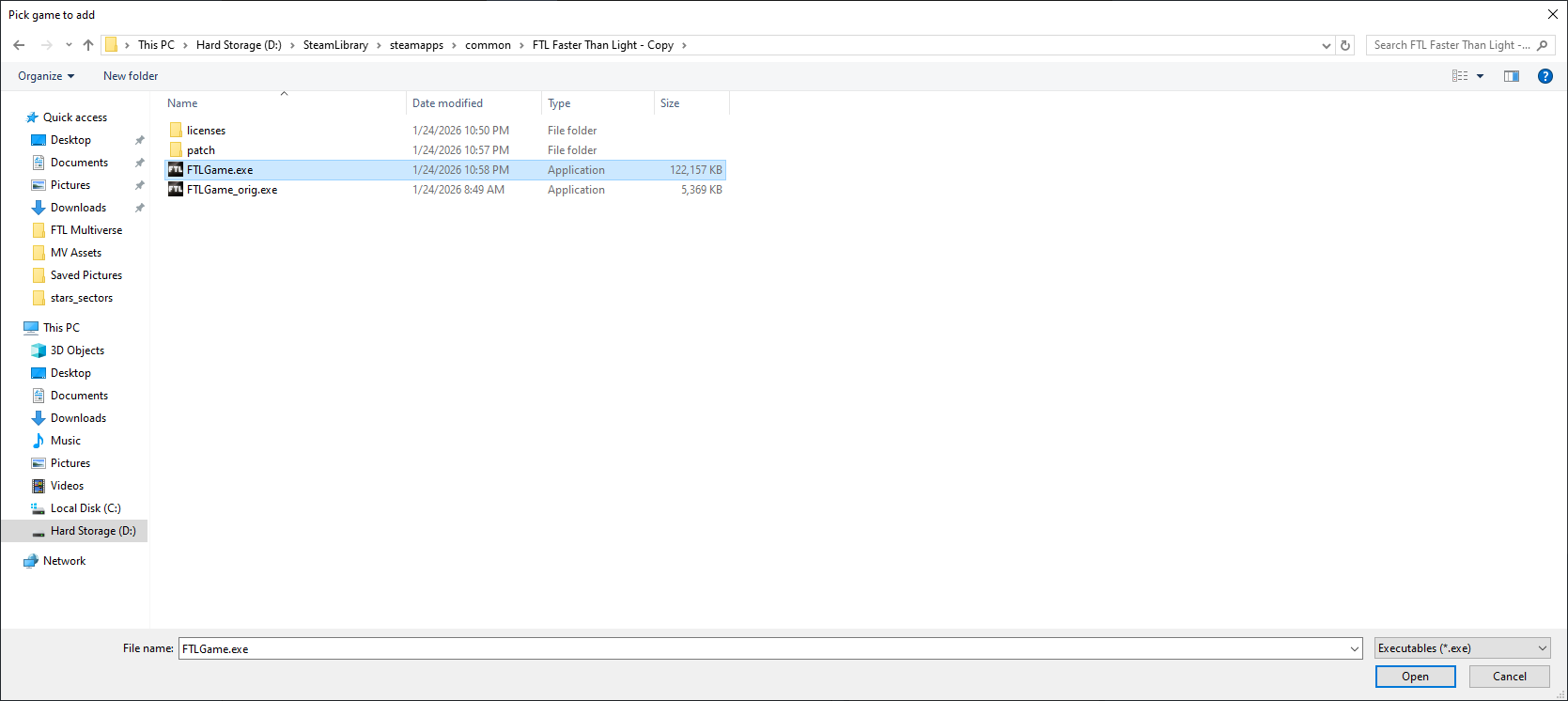This screenshot has width=1568, height=701.
Task: Click the Hard Storage (D:) drive icon
Action: pos(39,532)
